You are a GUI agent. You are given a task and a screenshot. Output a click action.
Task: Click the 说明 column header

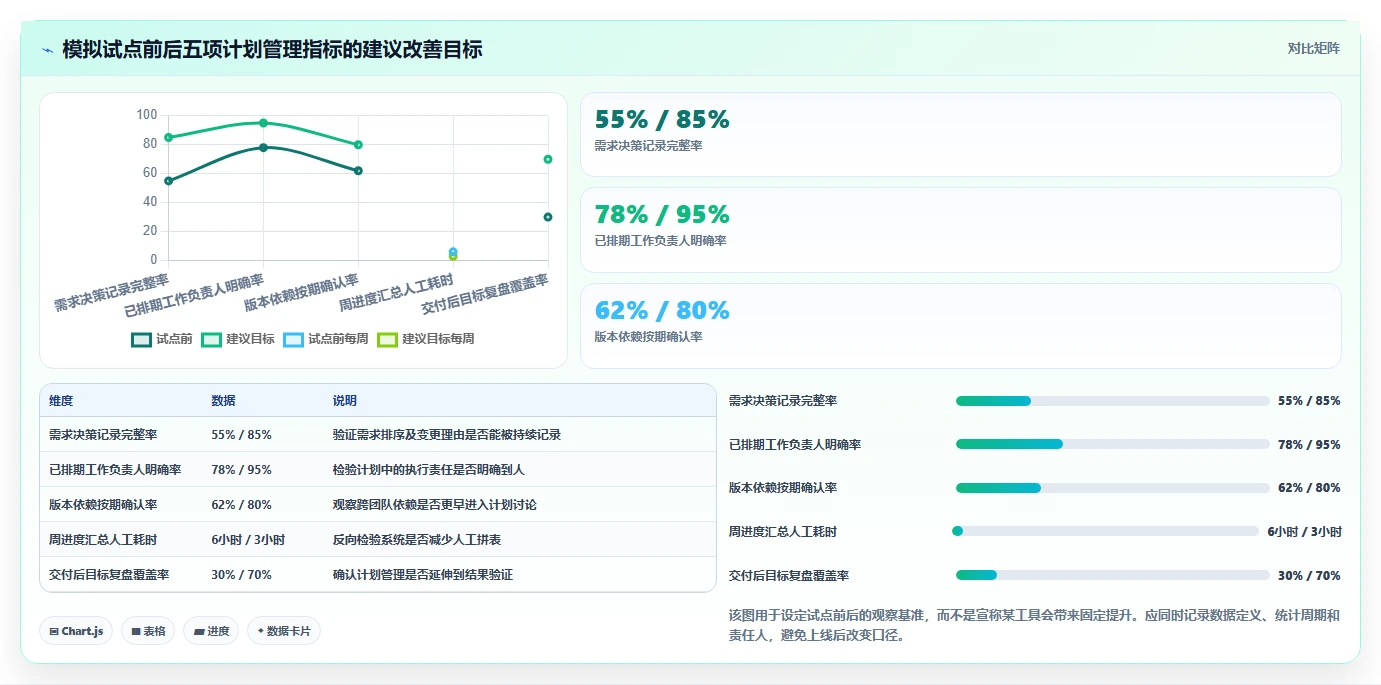point(345,400)
